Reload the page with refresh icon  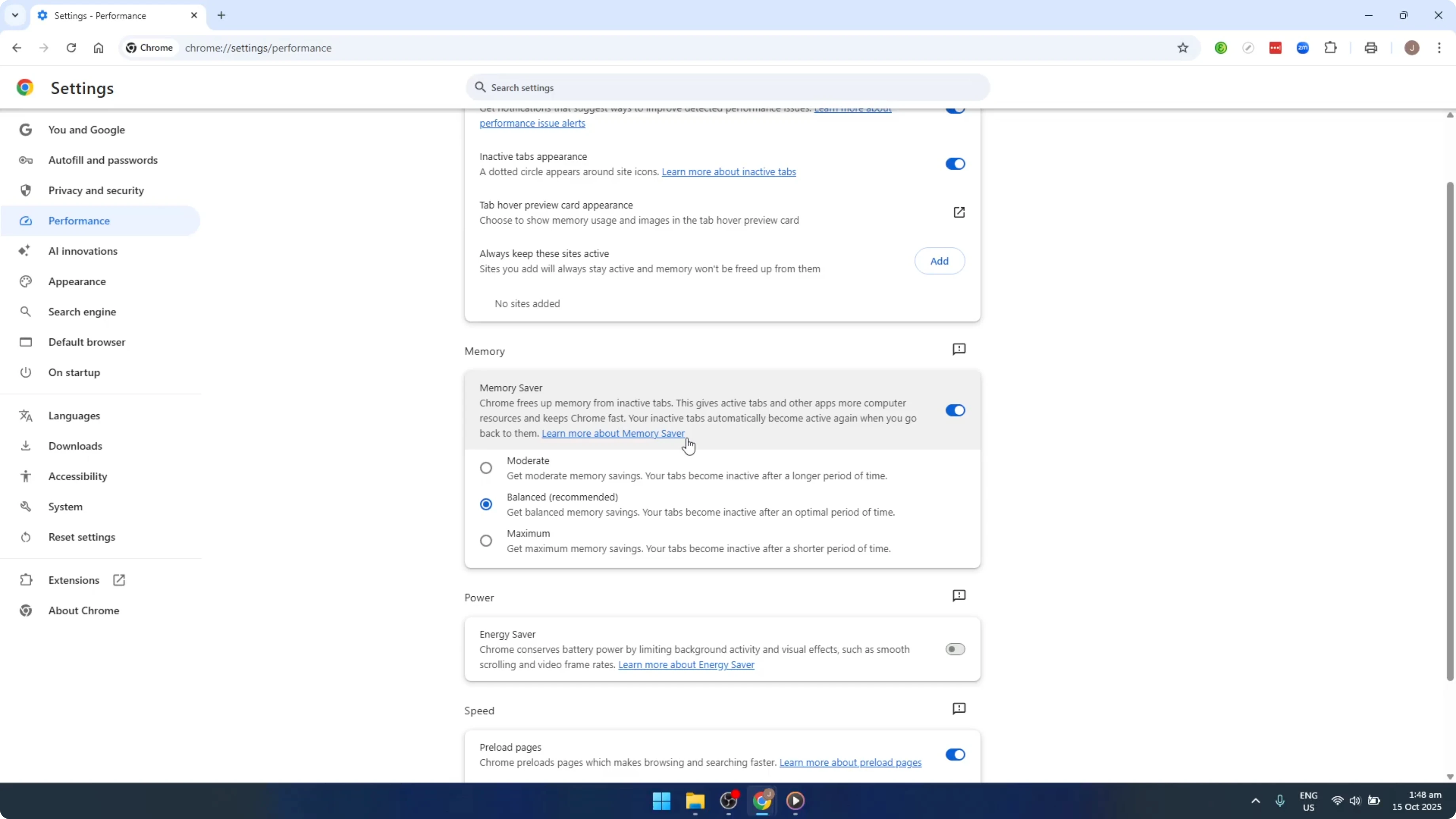tap(71, 48)
